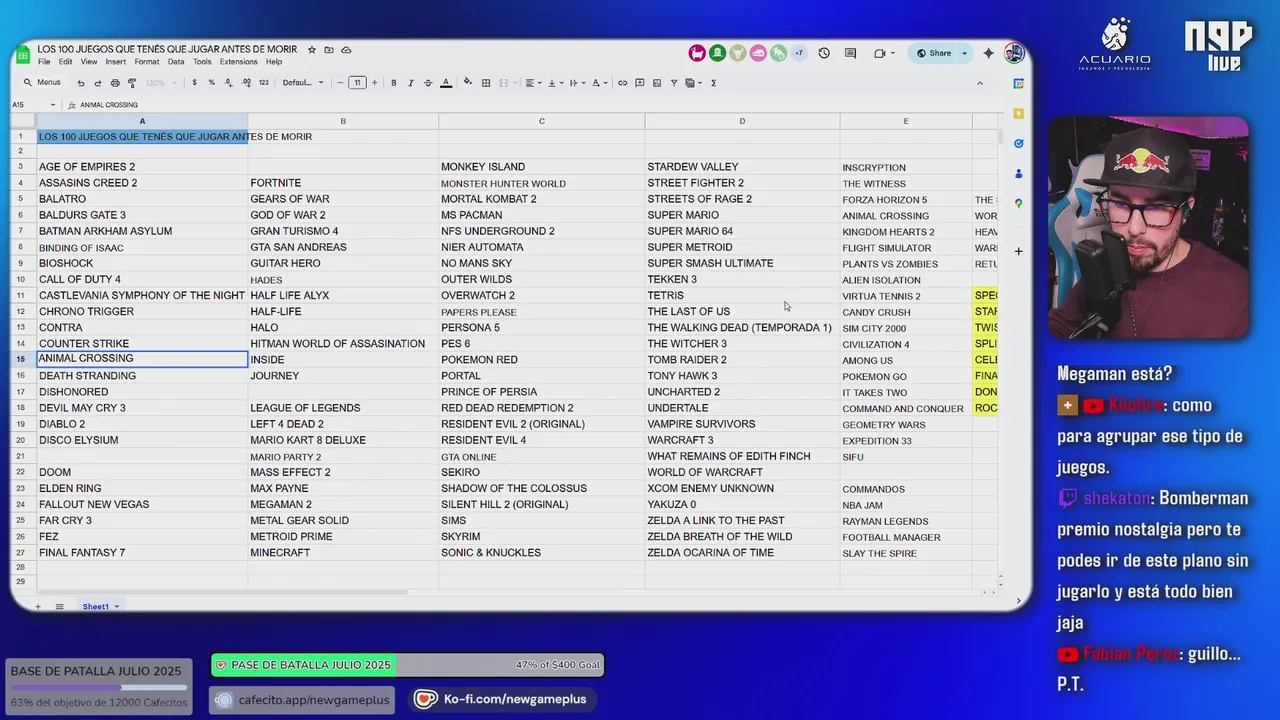Image resolution: width=1280 pixels, height=720 pixels.
Task: Check the cloud document status icon
Action: (x=346, y=50)
